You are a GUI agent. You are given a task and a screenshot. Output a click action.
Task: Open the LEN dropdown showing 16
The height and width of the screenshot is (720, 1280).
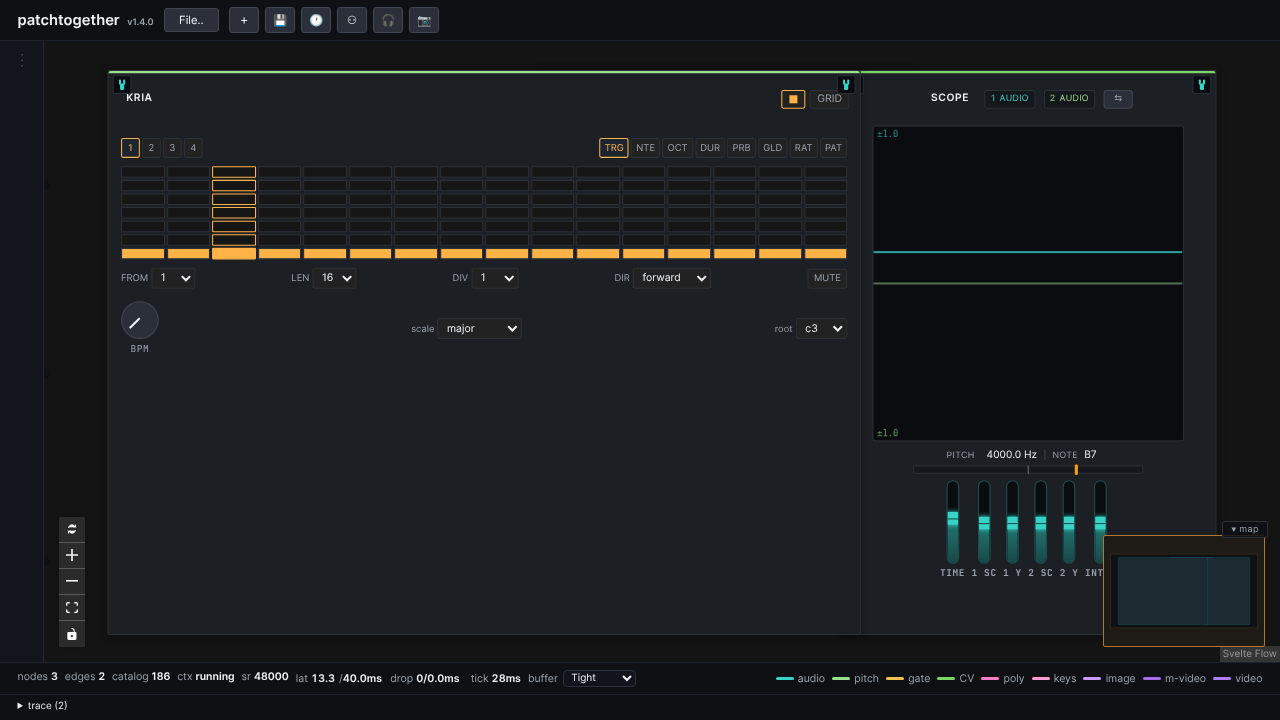click(334, 278)
